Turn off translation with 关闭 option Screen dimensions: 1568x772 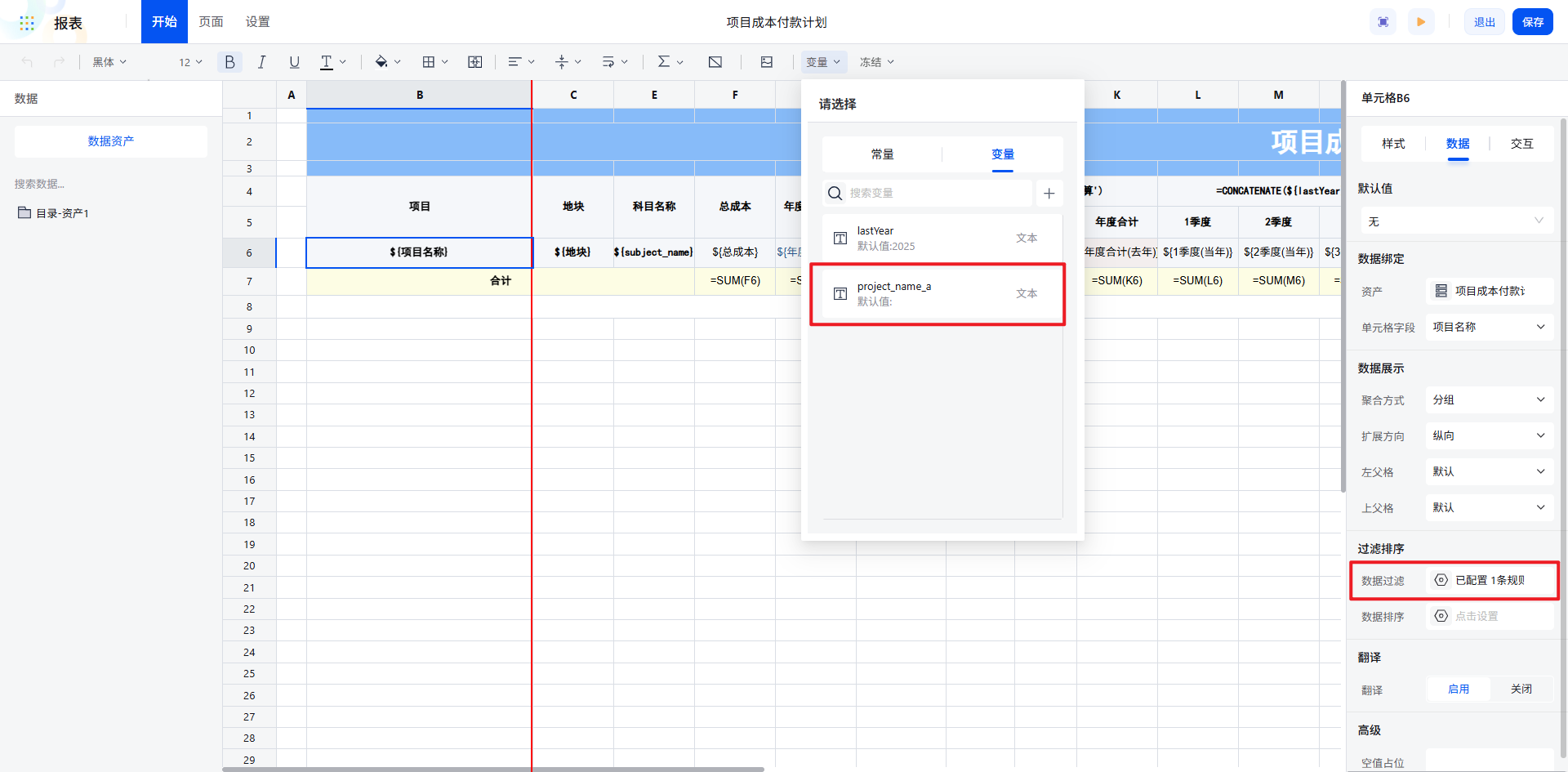click(x=1521, y=689)
